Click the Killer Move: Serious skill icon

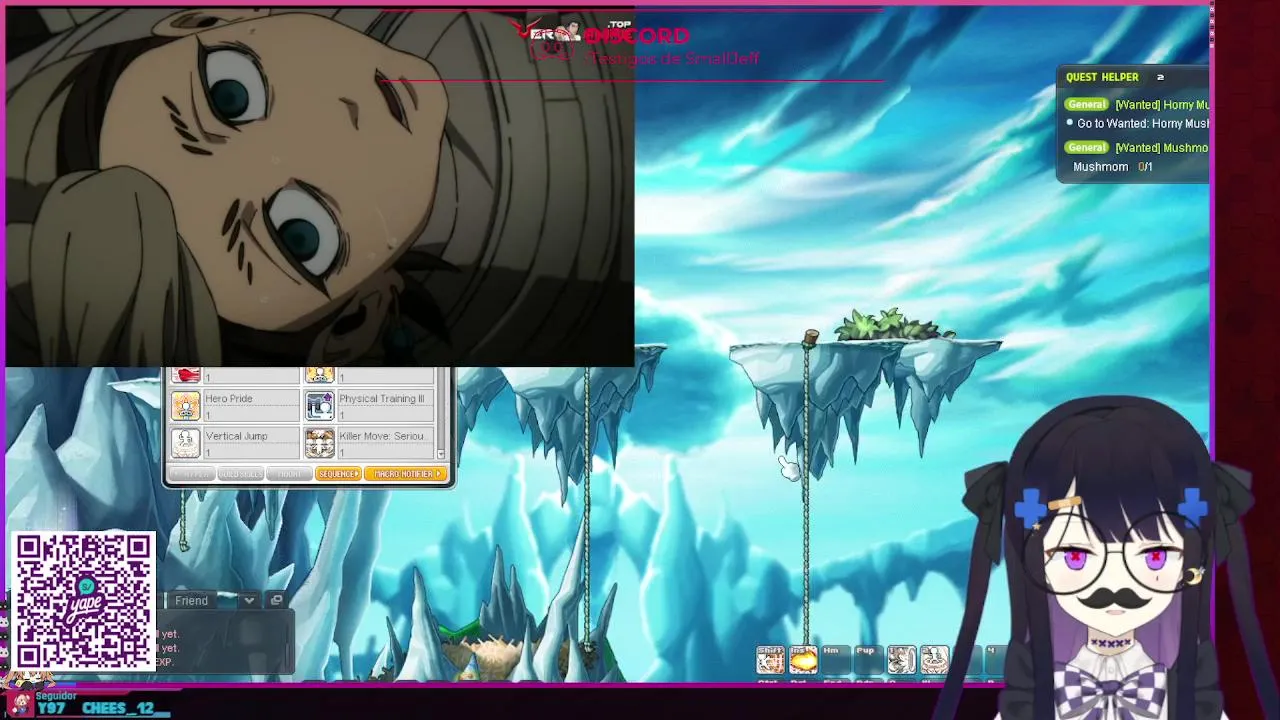(319, 443)
